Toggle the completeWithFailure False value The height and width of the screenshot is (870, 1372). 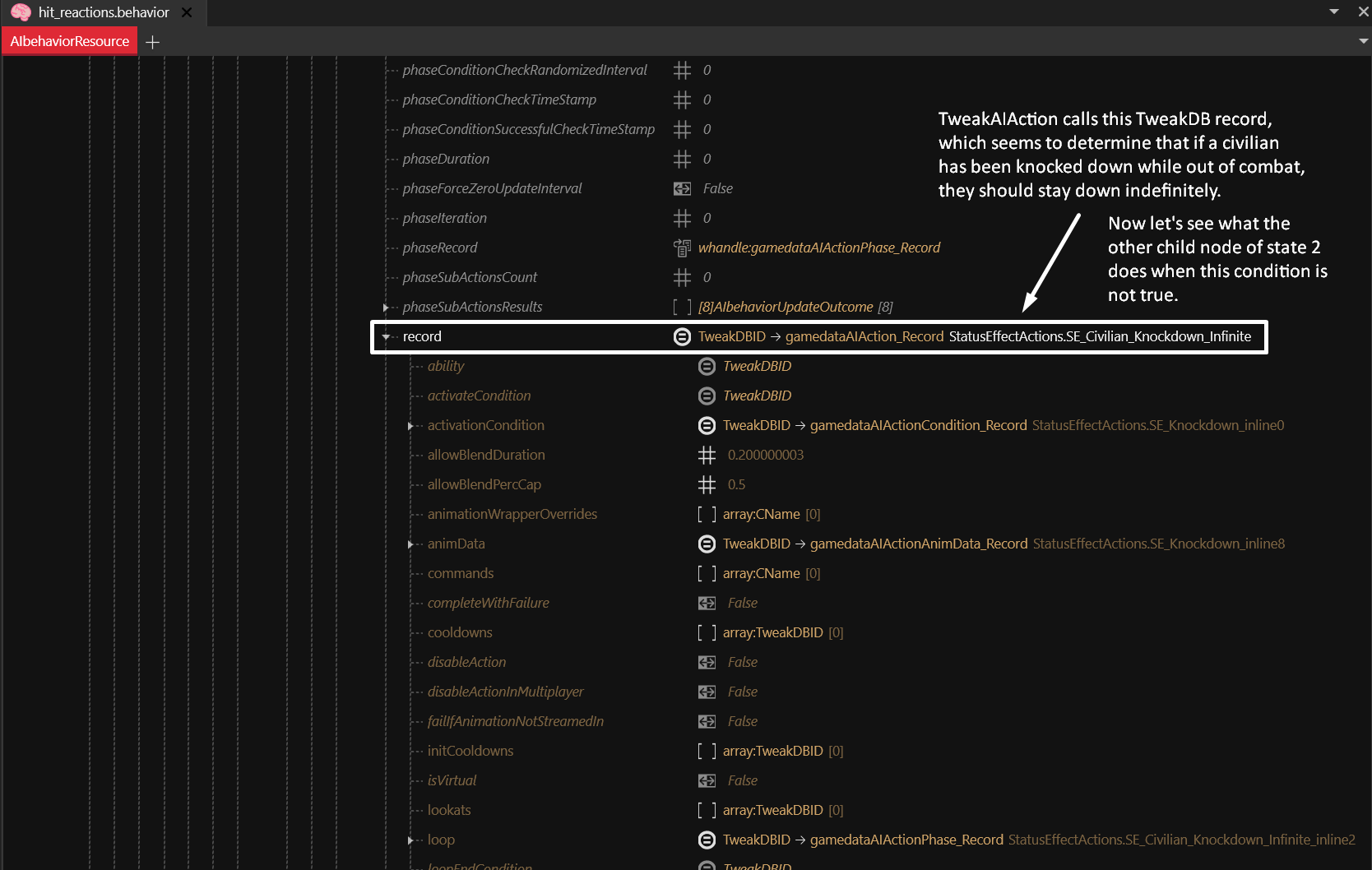point(742,603)
